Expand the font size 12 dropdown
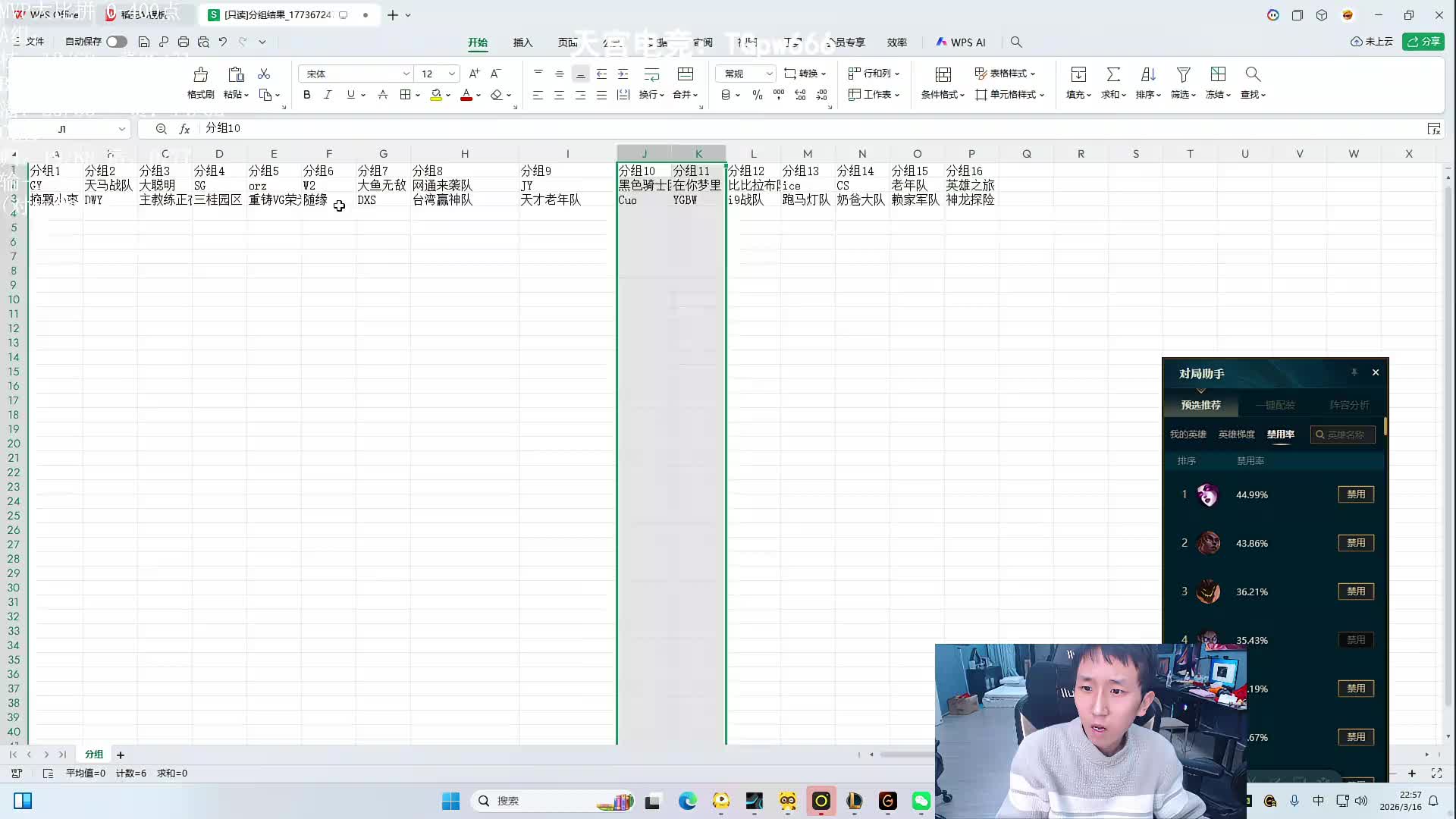Screen dimensions: 1456x819 (x=451, y=74)
